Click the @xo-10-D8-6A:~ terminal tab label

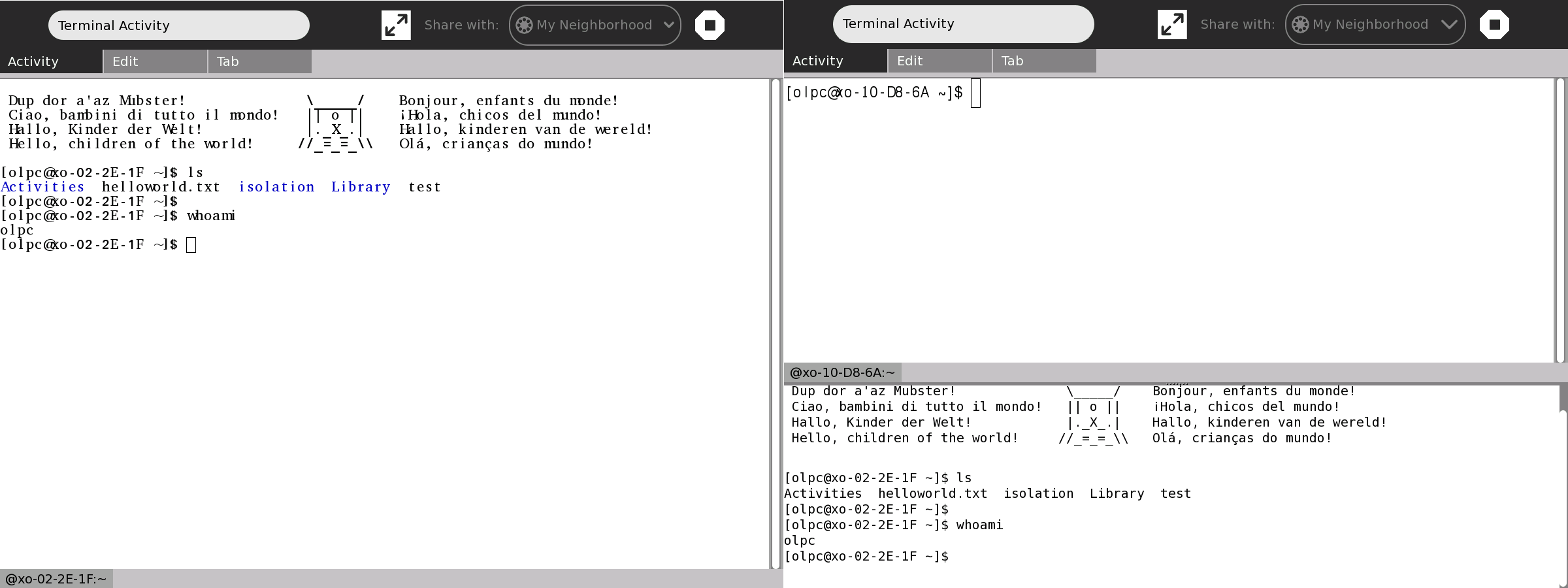coord(842,372)
